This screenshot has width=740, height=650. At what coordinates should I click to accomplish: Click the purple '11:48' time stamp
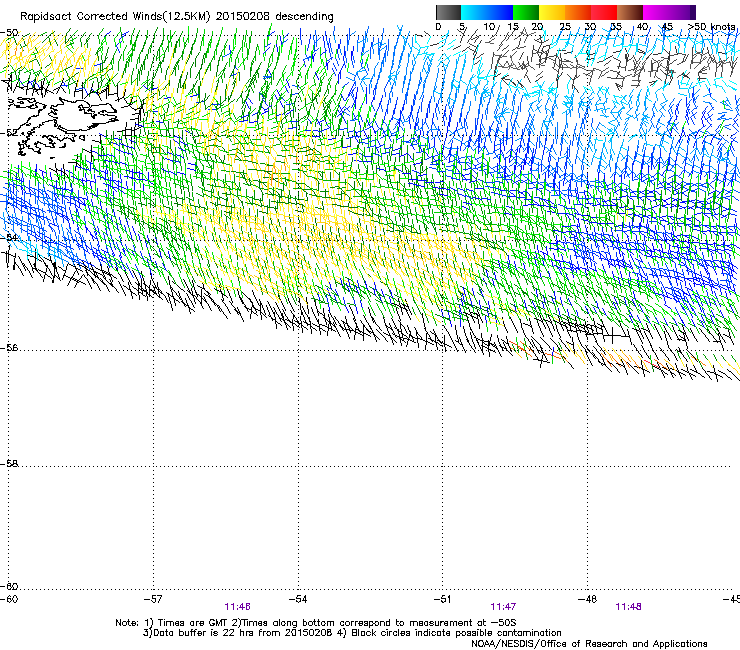(628, 607)
